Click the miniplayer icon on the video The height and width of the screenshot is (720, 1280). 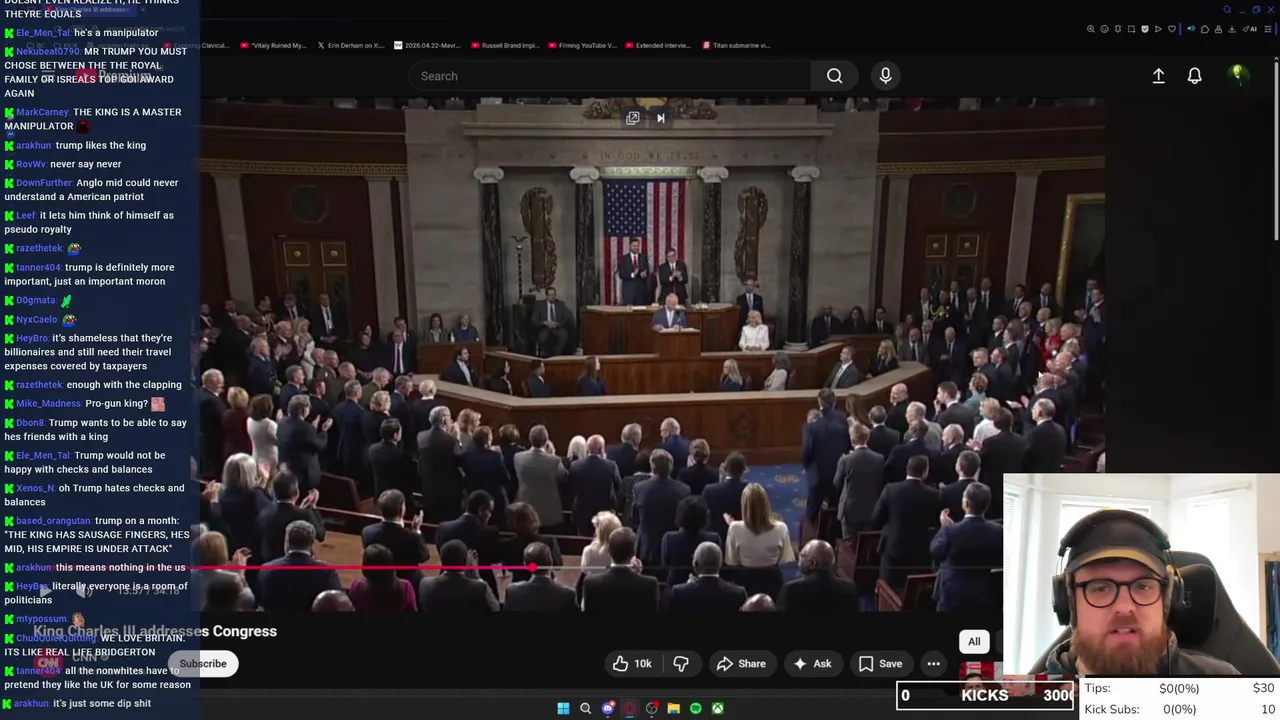pos(633,118)
